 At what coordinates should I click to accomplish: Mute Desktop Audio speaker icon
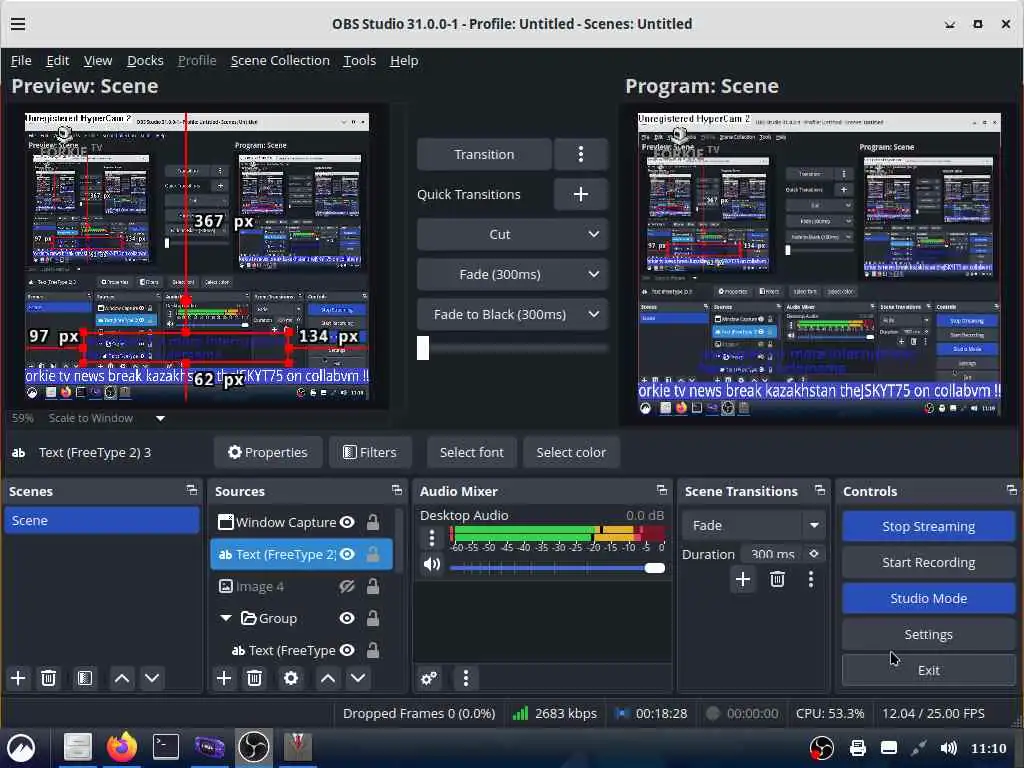(432, 564)
